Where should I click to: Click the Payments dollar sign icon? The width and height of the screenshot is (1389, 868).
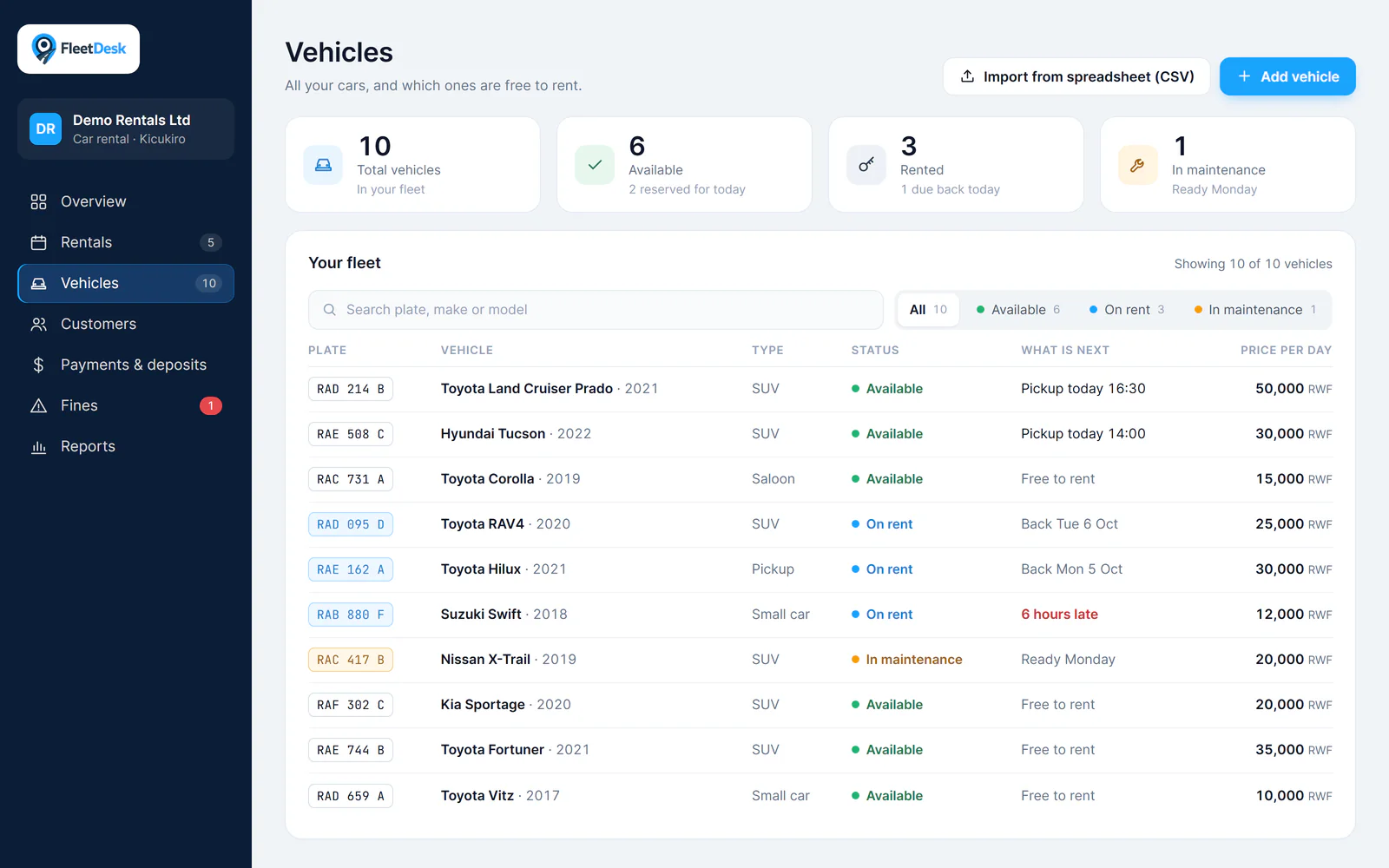[x=38, y=365]
